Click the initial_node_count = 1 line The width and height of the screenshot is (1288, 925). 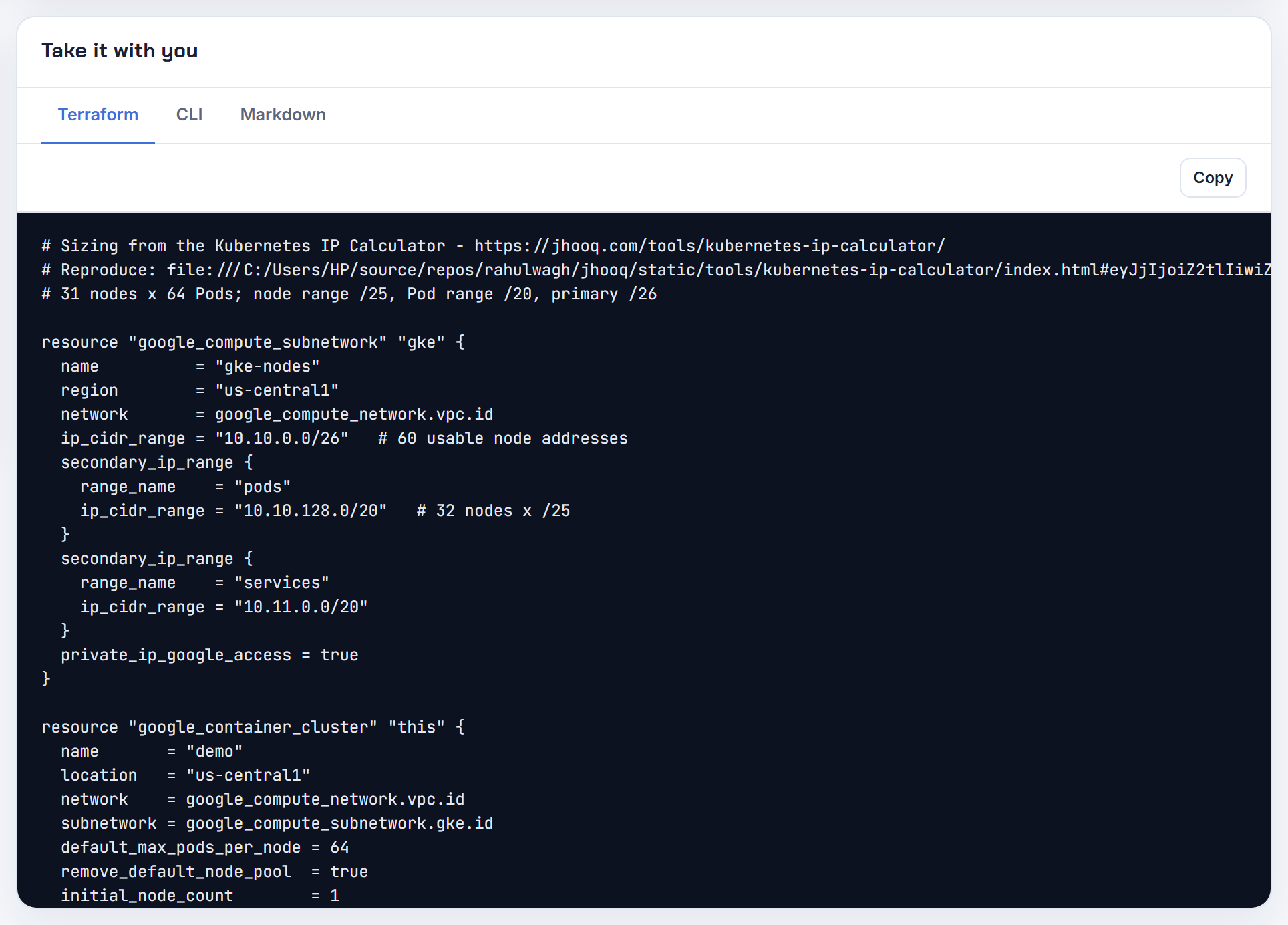[200, 896]
